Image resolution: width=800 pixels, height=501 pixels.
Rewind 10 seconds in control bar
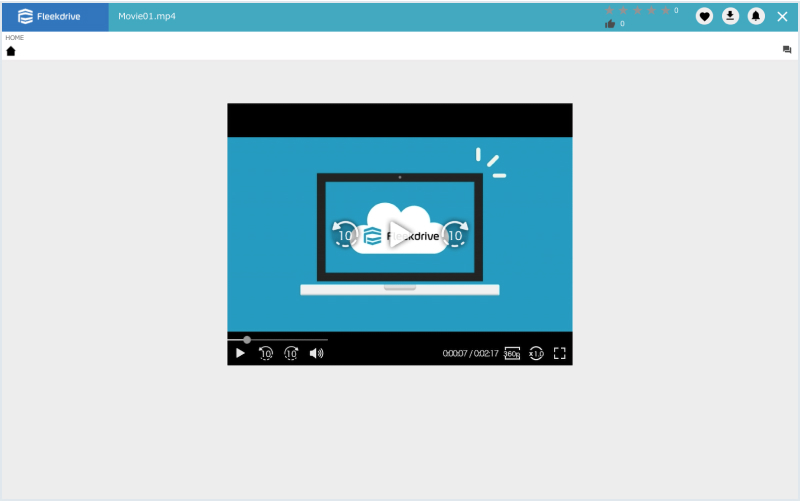tap(266, 353)
